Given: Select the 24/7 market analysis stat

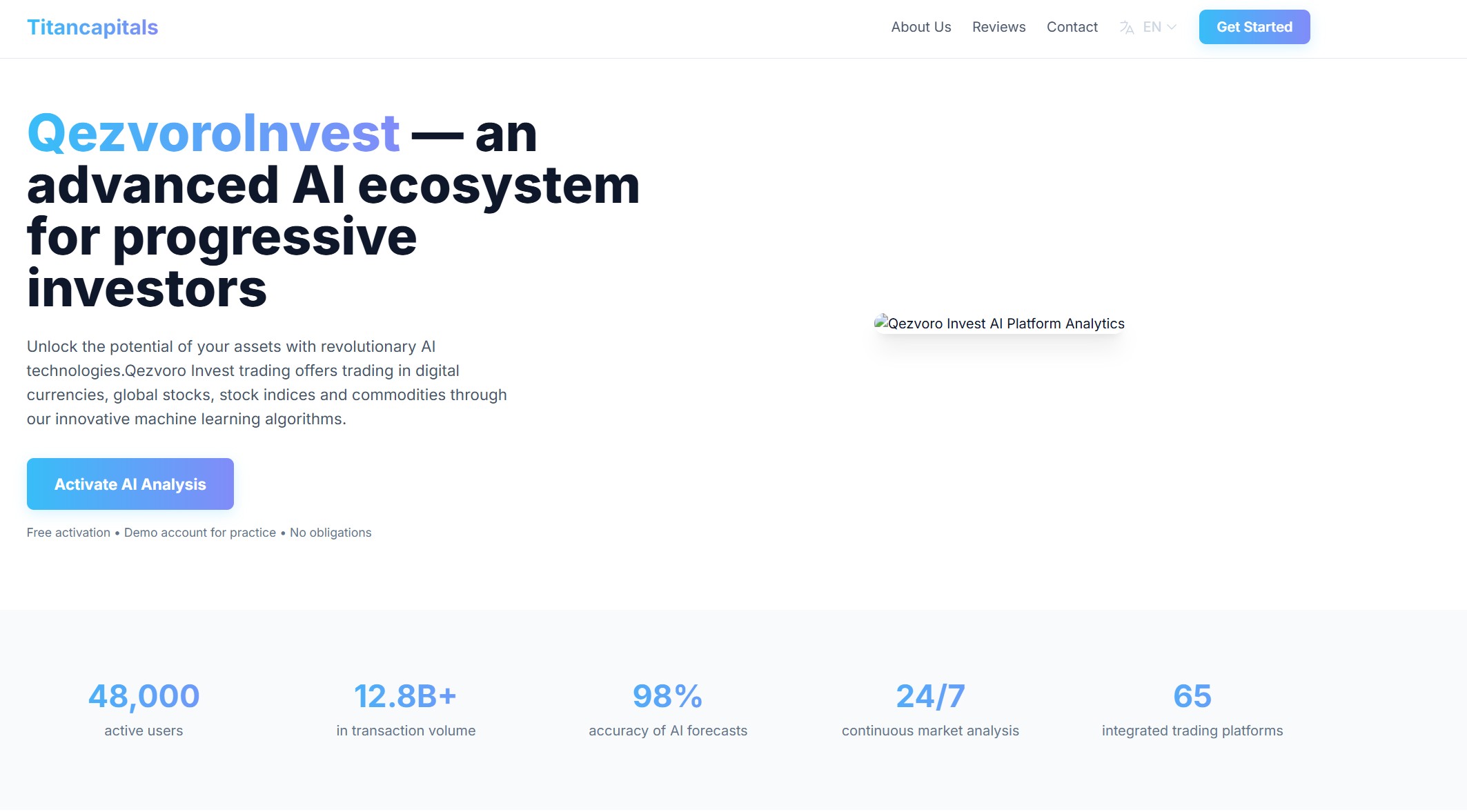Looking at the screenshot, I should tap(930, 697).
